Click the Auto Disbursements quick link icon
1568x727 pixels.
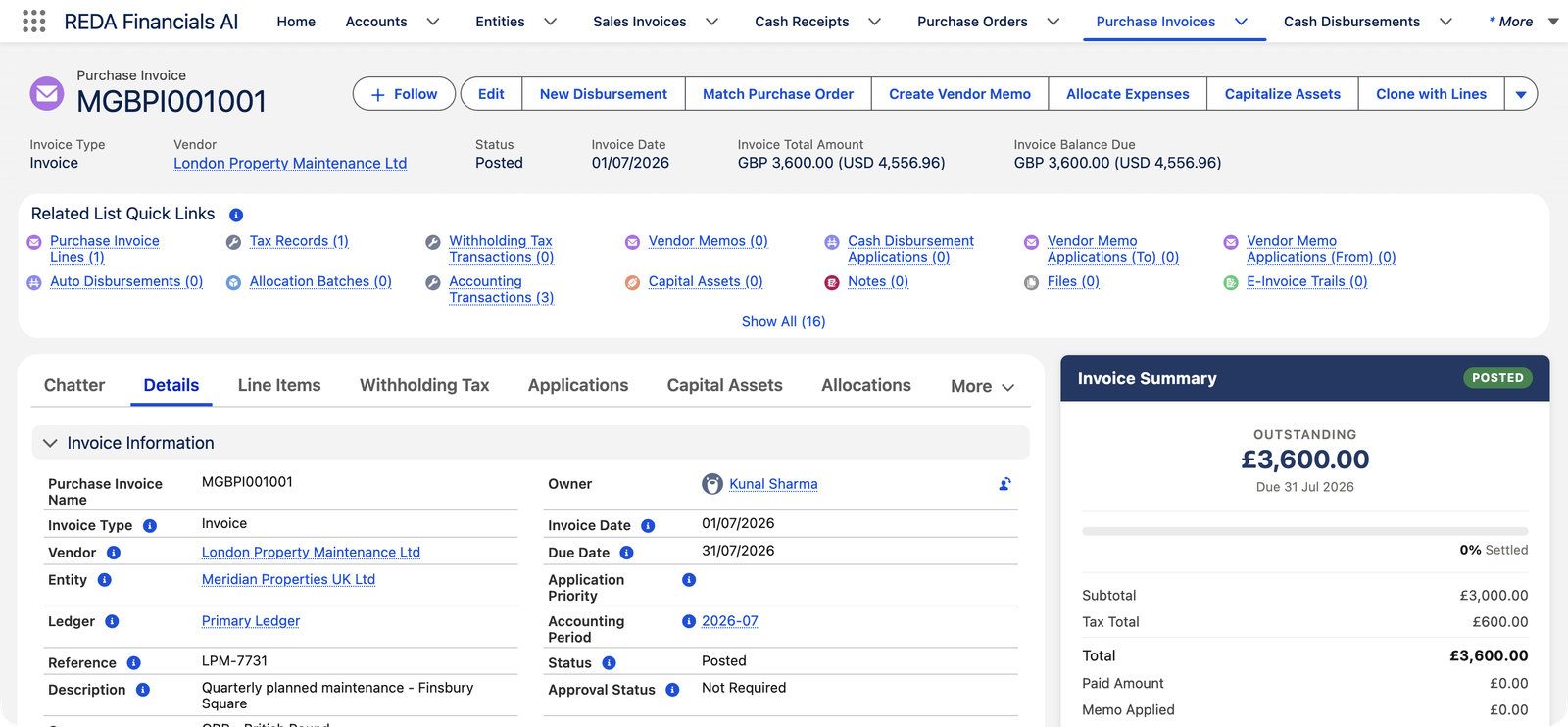tap(34, 282)
